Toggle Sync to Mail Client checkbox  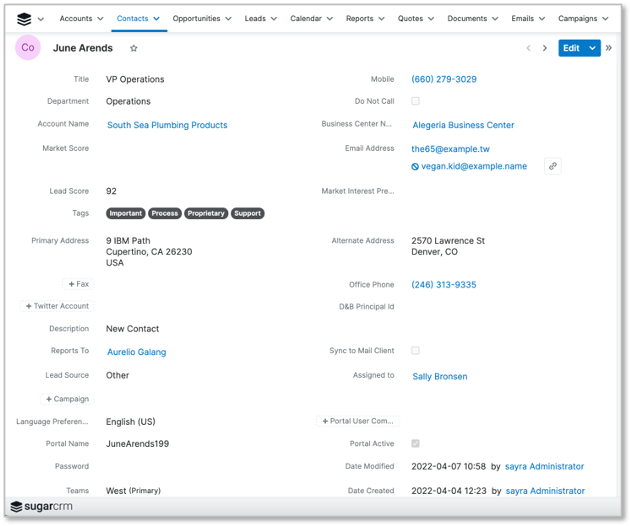(x=415, y=351)
